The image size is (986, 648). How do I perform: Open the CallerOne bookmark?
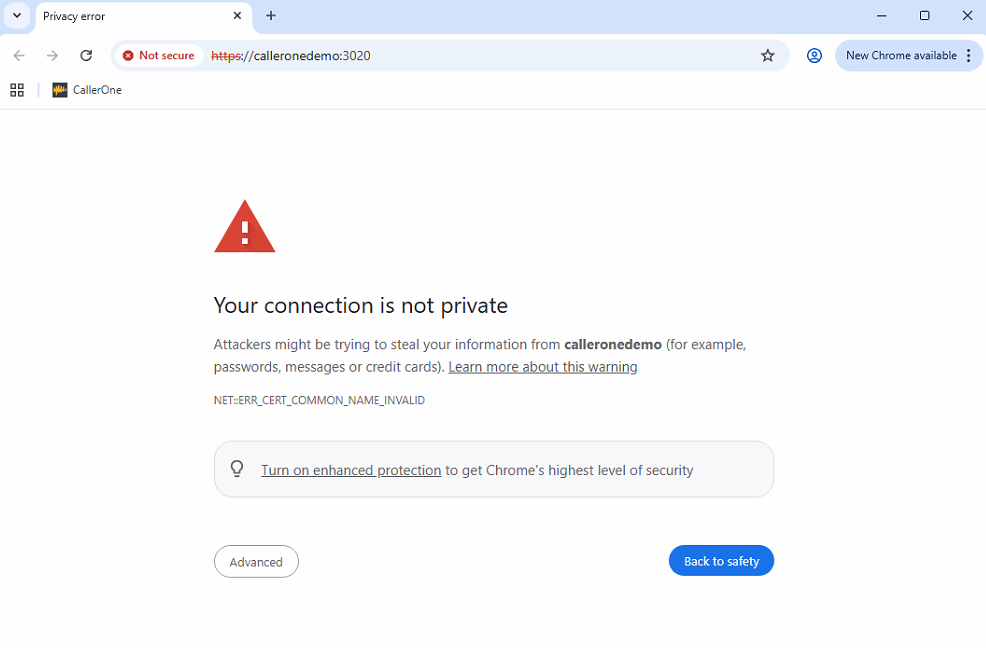tap(87, 90)
